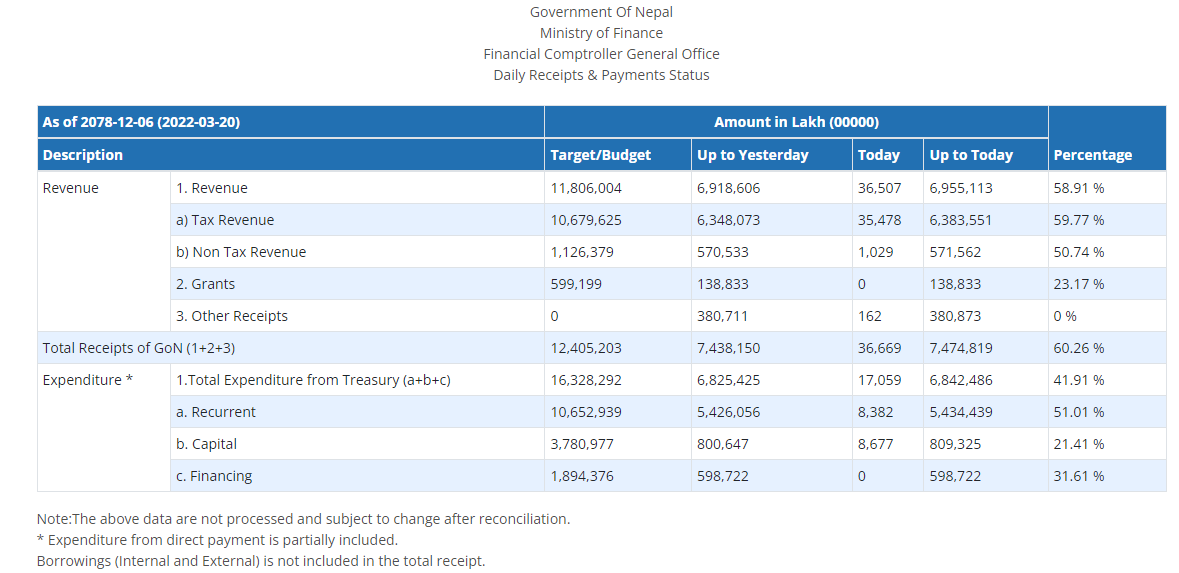Select the Percentage column header
This screenshot has height=573, width=1179.
[x=1092, y=155]
